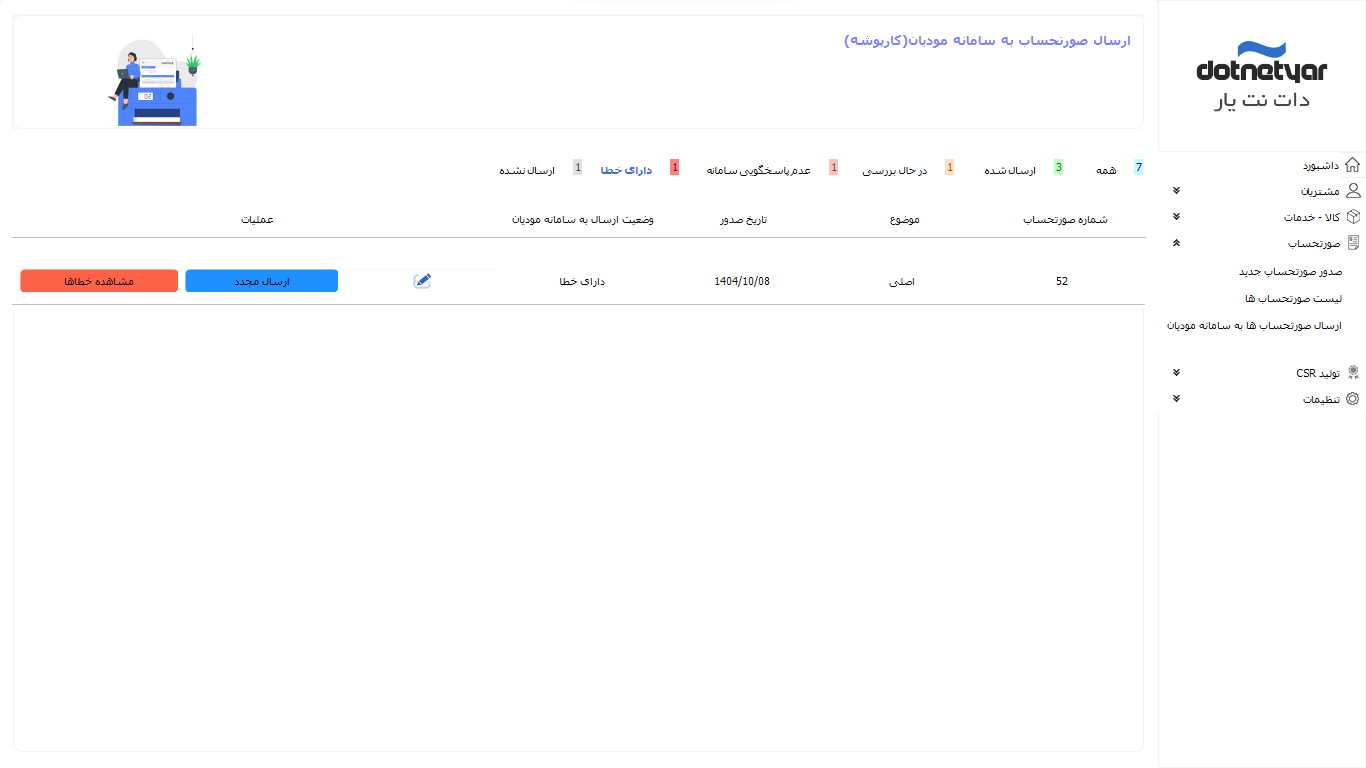Click the home icon next to داشبورد
The height and width of the screenshot is (768, 1366).
click(x=1352, y=165)
